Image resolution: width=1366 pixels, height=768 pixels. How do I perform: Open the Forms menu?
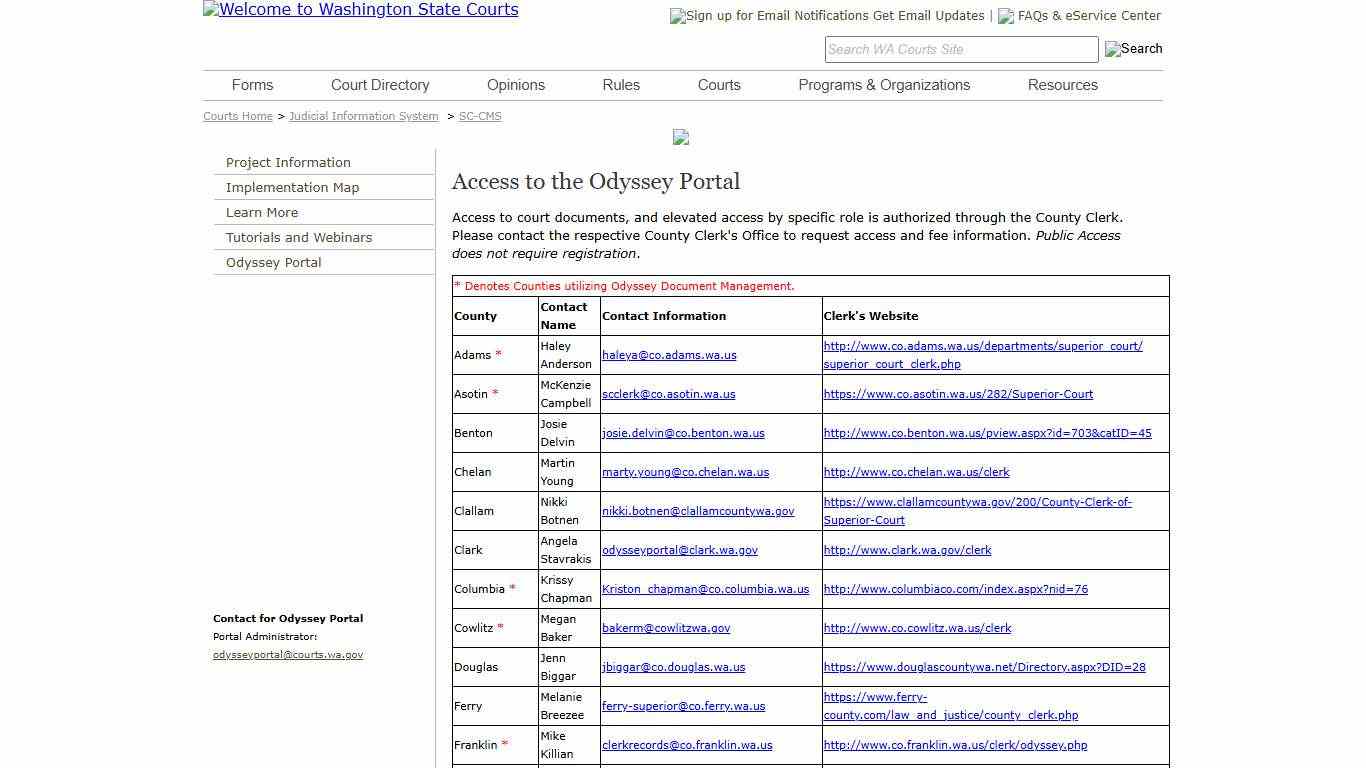(x=252, y=85)
